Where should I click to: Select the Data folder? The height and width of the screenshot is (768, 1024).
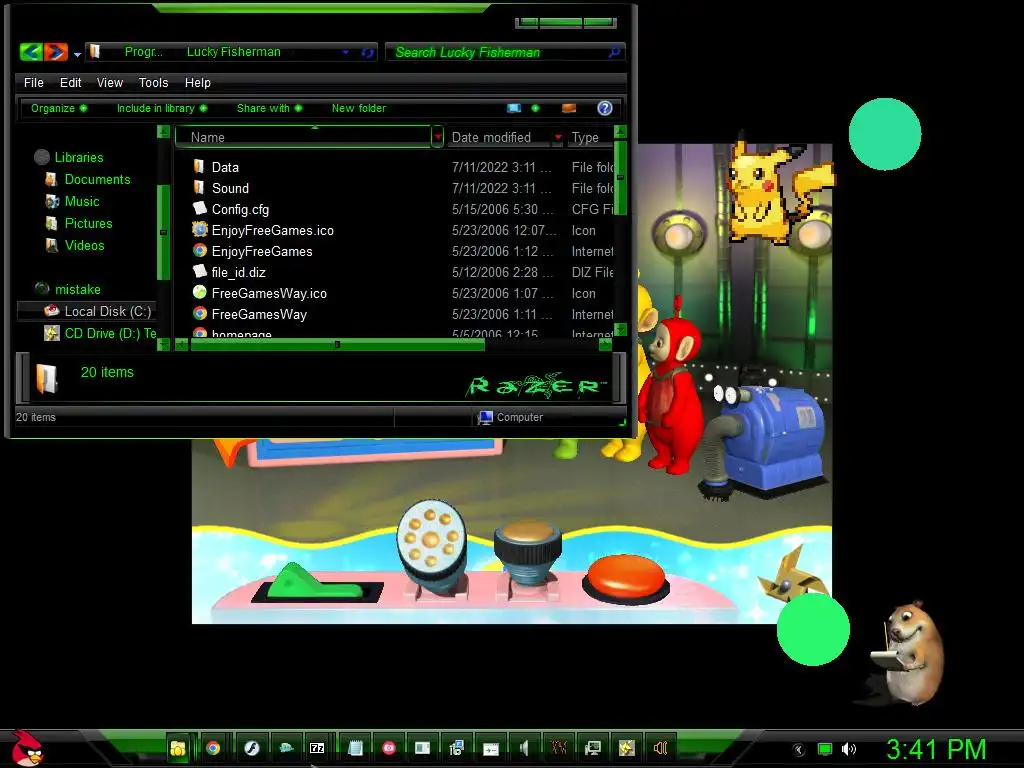click(225, 167)
